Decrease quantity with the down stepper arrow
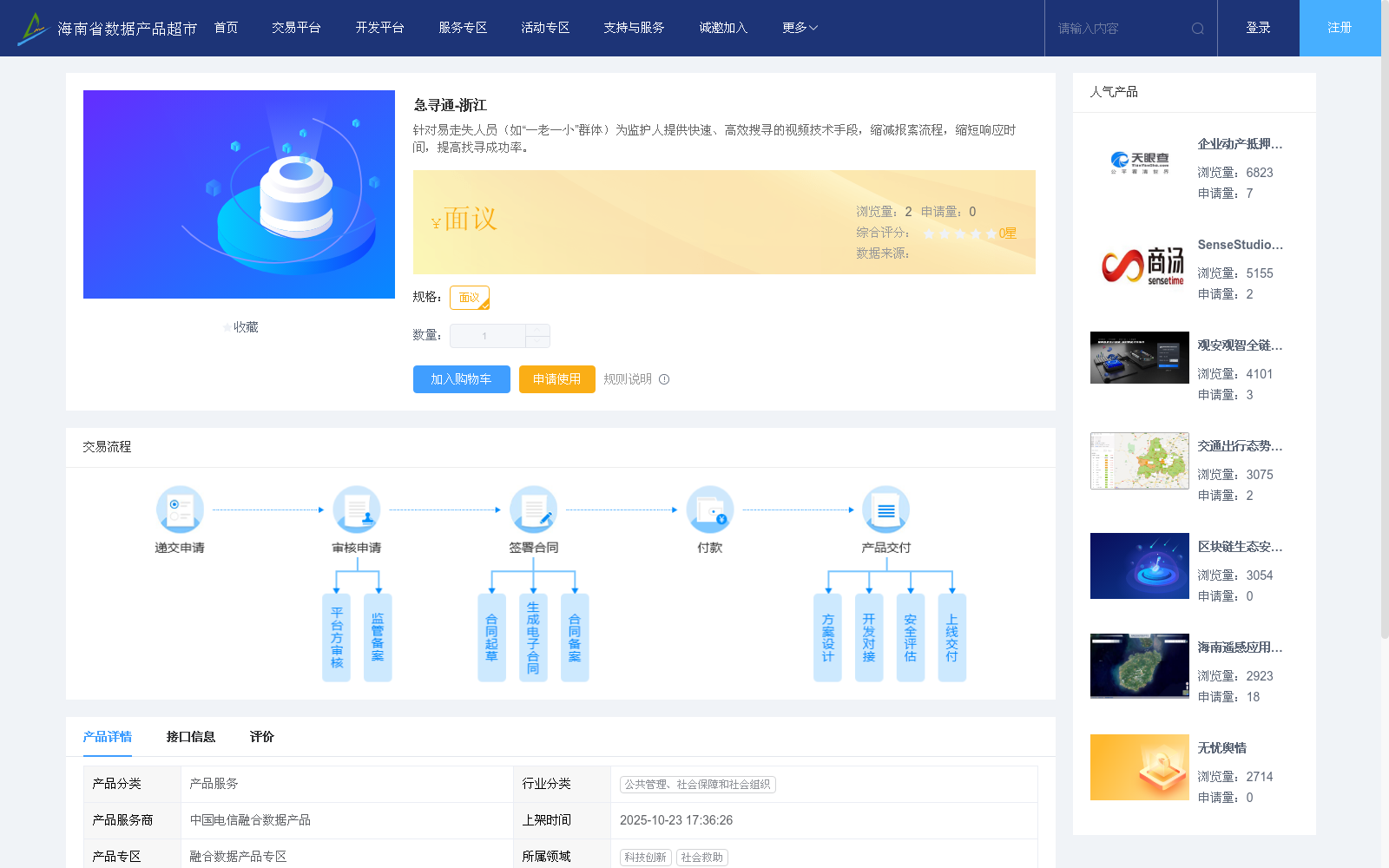 click(538, 341)
